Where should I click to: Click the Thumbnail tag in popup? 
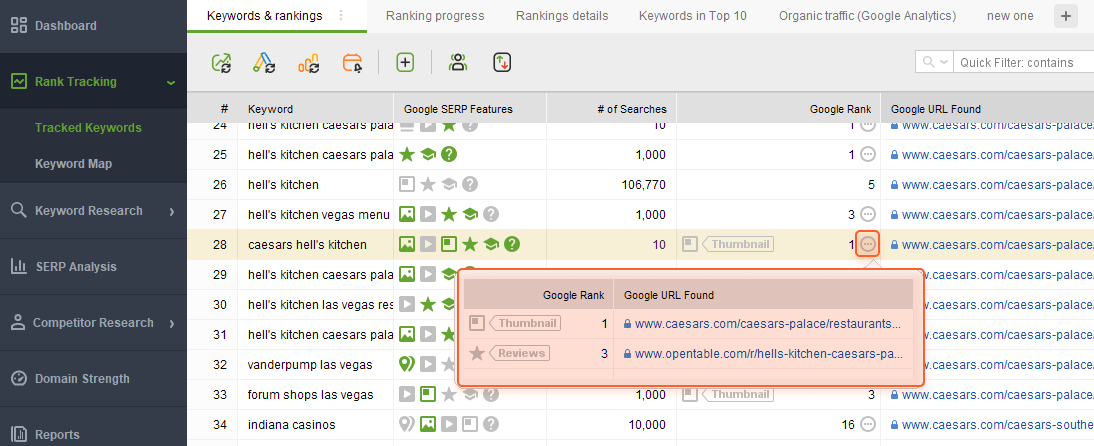525,323
